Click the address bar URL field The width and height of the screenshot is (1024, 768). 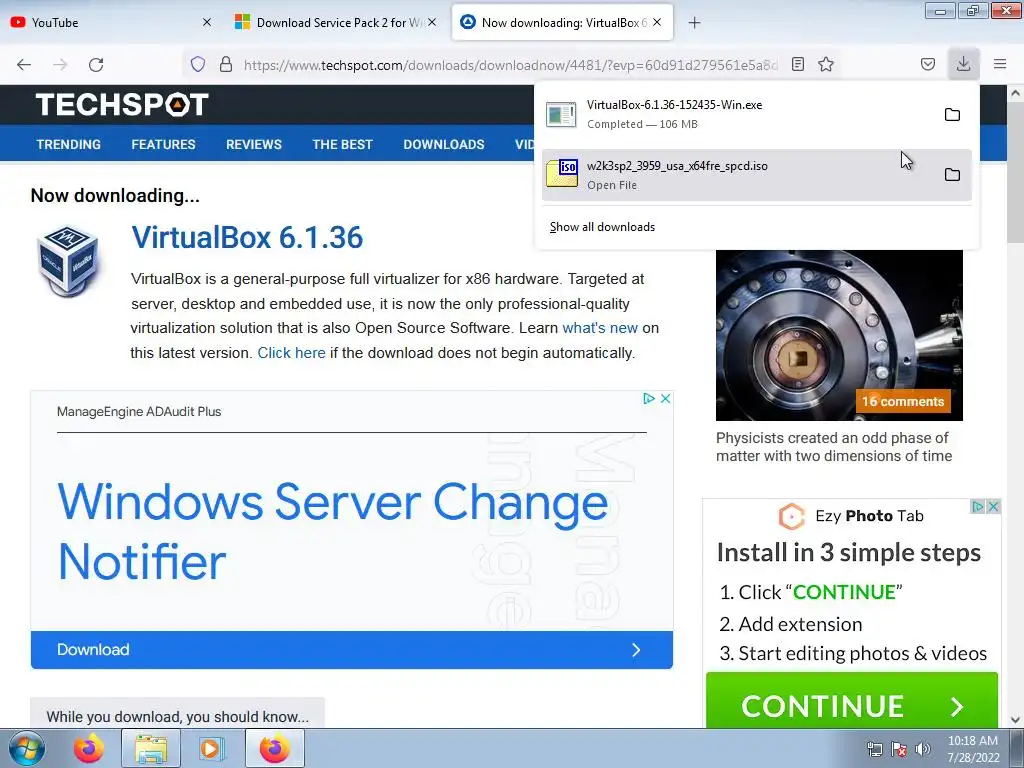pos(509,64)
